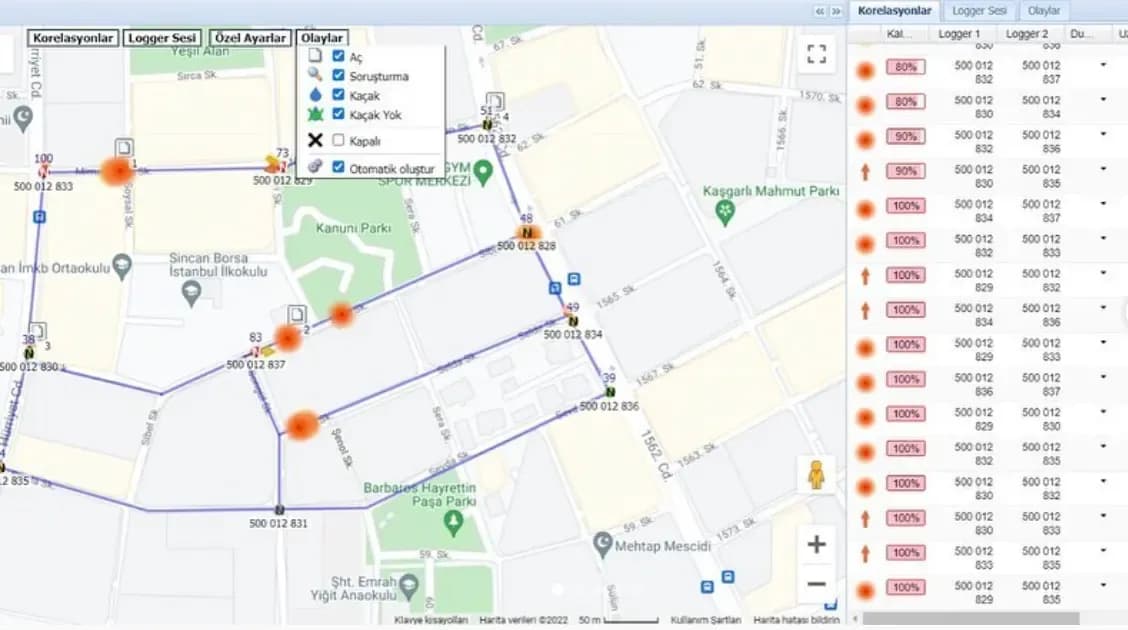Screen dimensions: 1128x630
Task: Switch to the Logger Sesi tab
Action: pyautogui.click(x=979, y=11)
